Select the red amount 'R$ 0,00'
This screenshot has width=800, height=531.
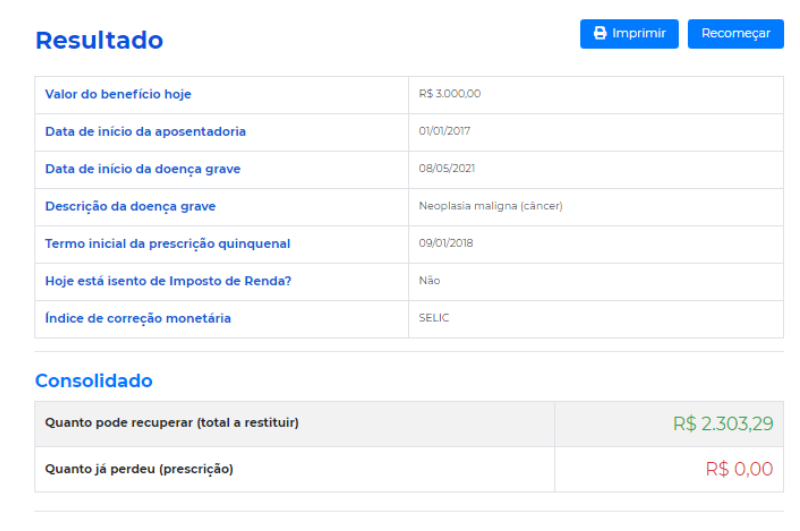(x=739, y=469)
